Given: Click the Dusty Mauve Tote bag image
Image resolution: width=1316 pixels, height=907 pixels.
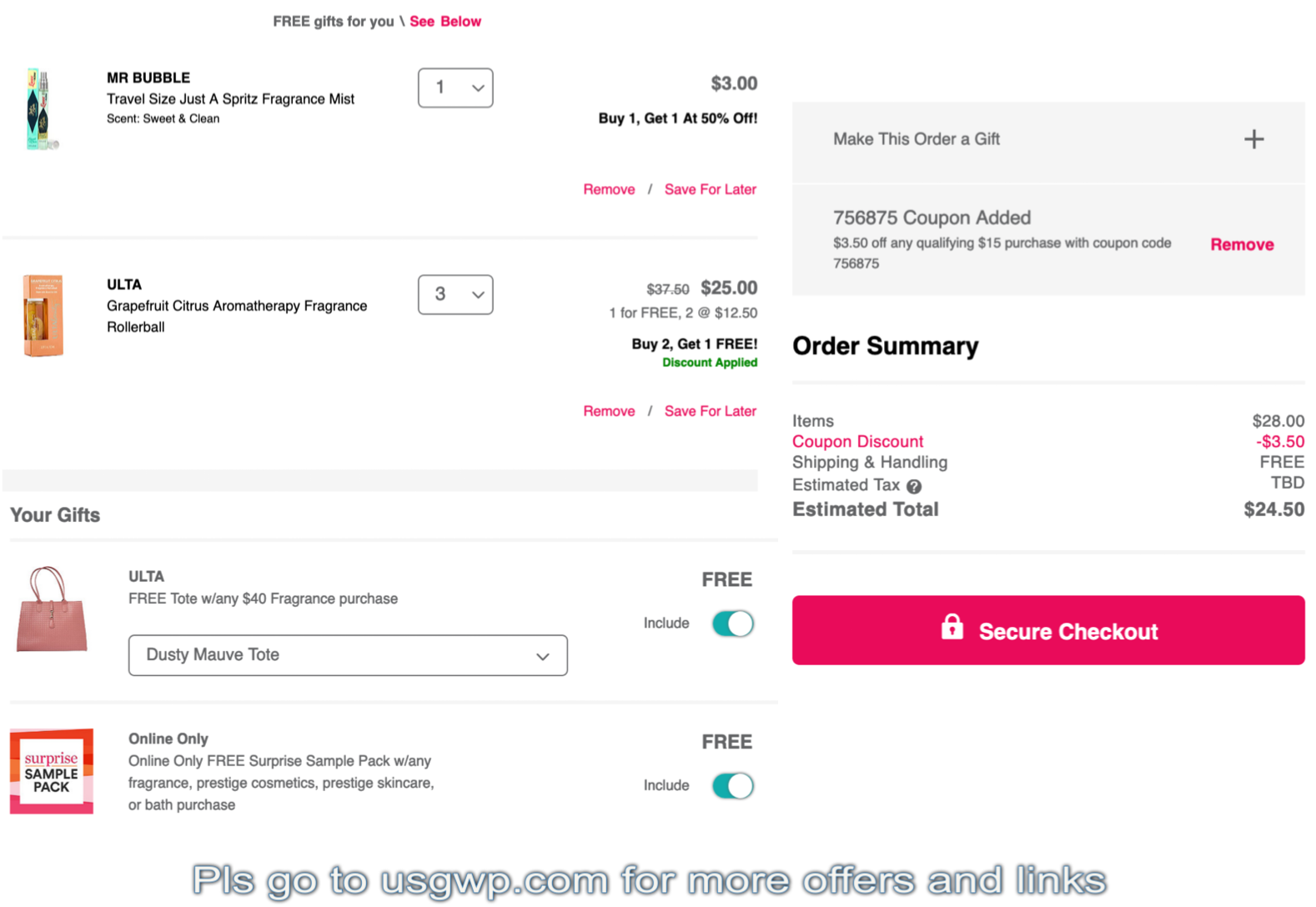Looking at the screenshot, I should coord(52,609).
